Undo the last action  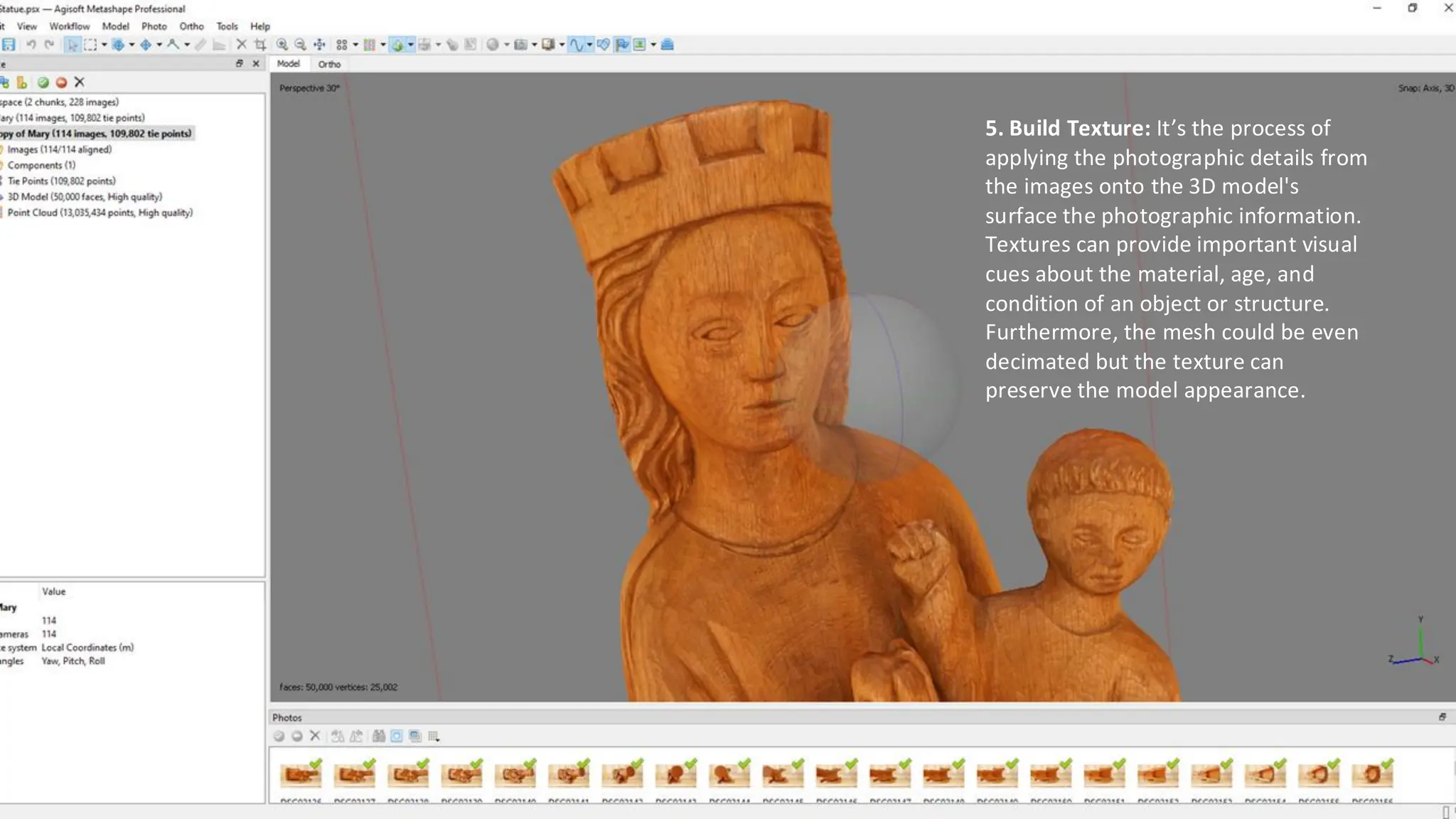(31, 45)
